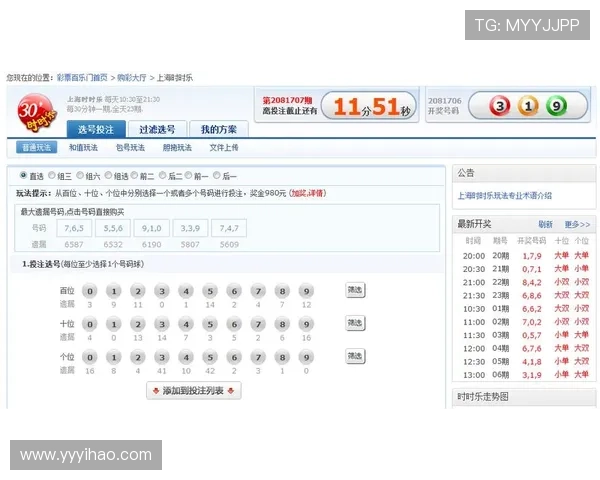Choose the 组选 radio option
This screenshot has width=600, height=480.
108,175
